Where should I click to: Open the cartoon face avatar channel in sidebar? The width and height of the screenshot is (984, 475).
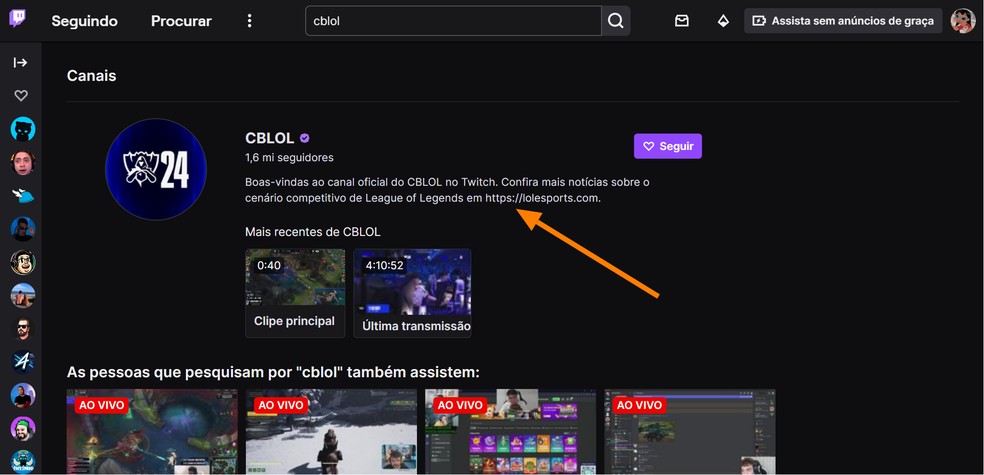23,262
